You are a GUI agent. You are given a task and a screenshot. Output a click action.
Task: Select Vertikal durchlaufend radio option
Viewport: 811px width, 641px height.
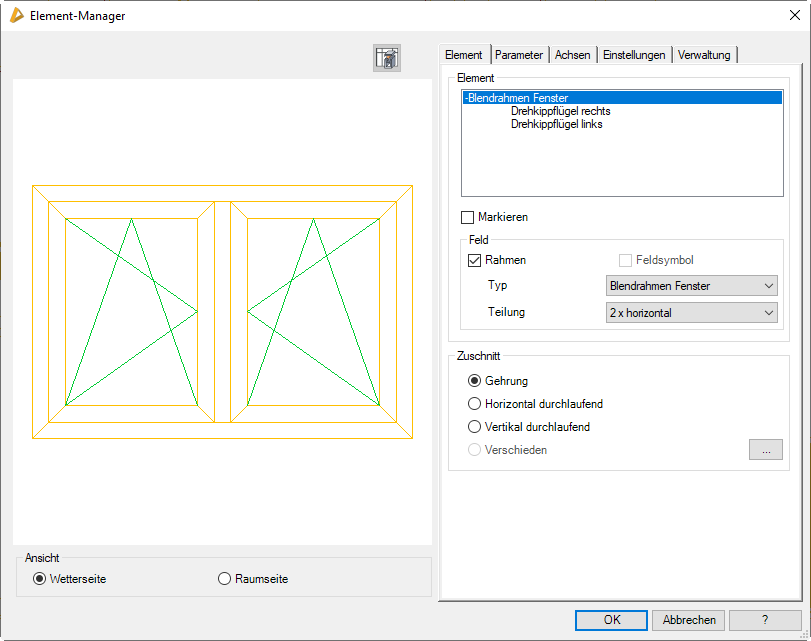[475, 427]
